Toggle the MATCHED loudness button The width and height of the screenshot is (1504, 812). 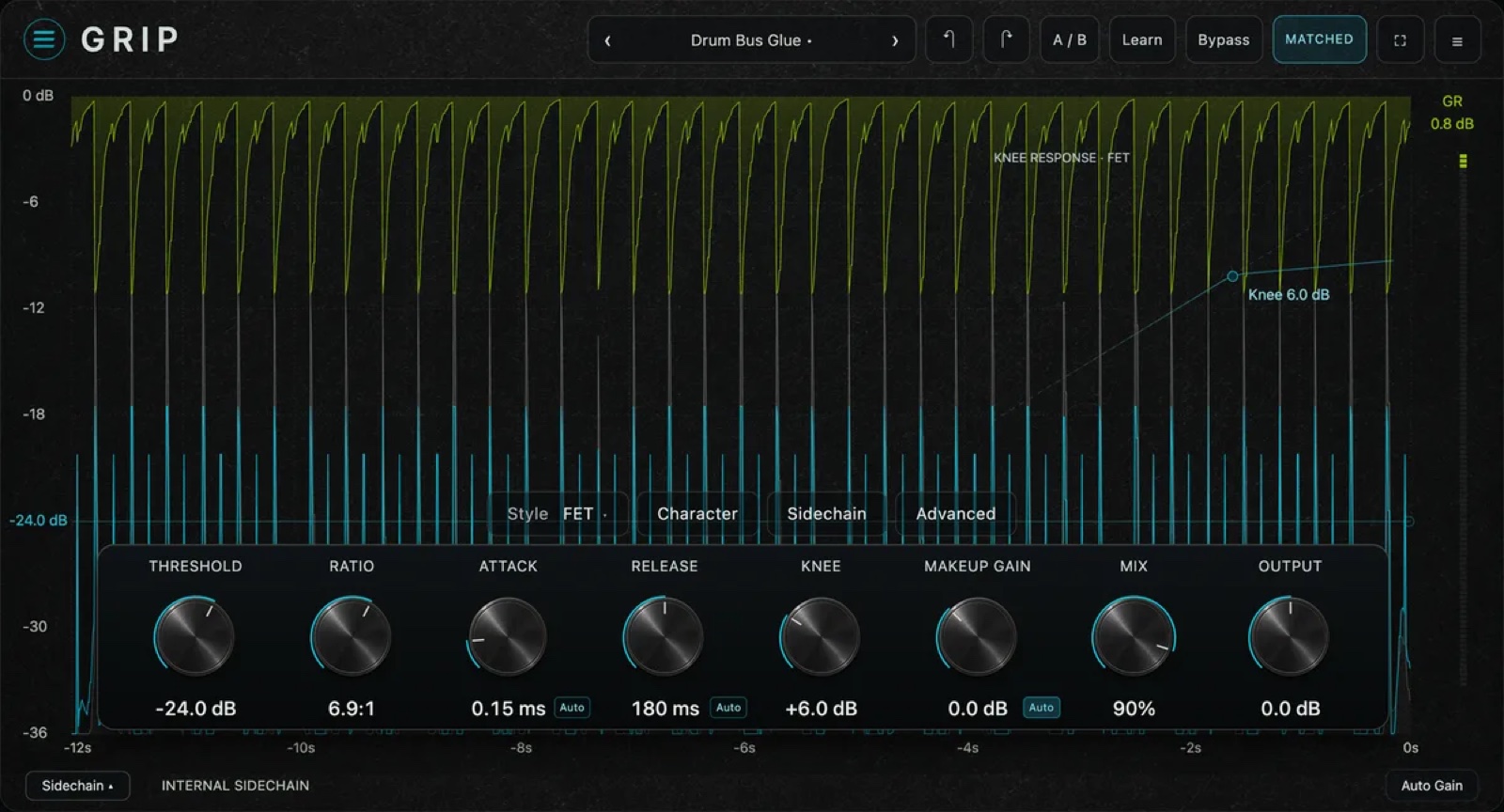pos(1320,39)
